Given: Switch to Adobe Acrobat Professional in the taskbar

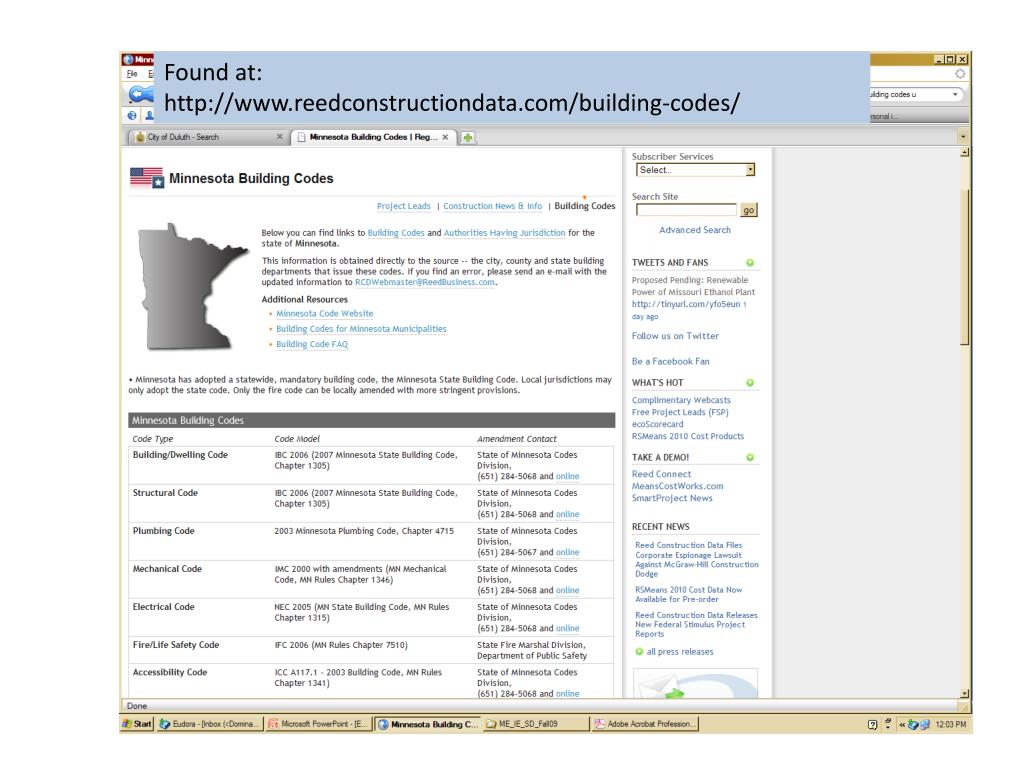Looking at the screenshot, I should pyautogui.click(x=645, y=724).
